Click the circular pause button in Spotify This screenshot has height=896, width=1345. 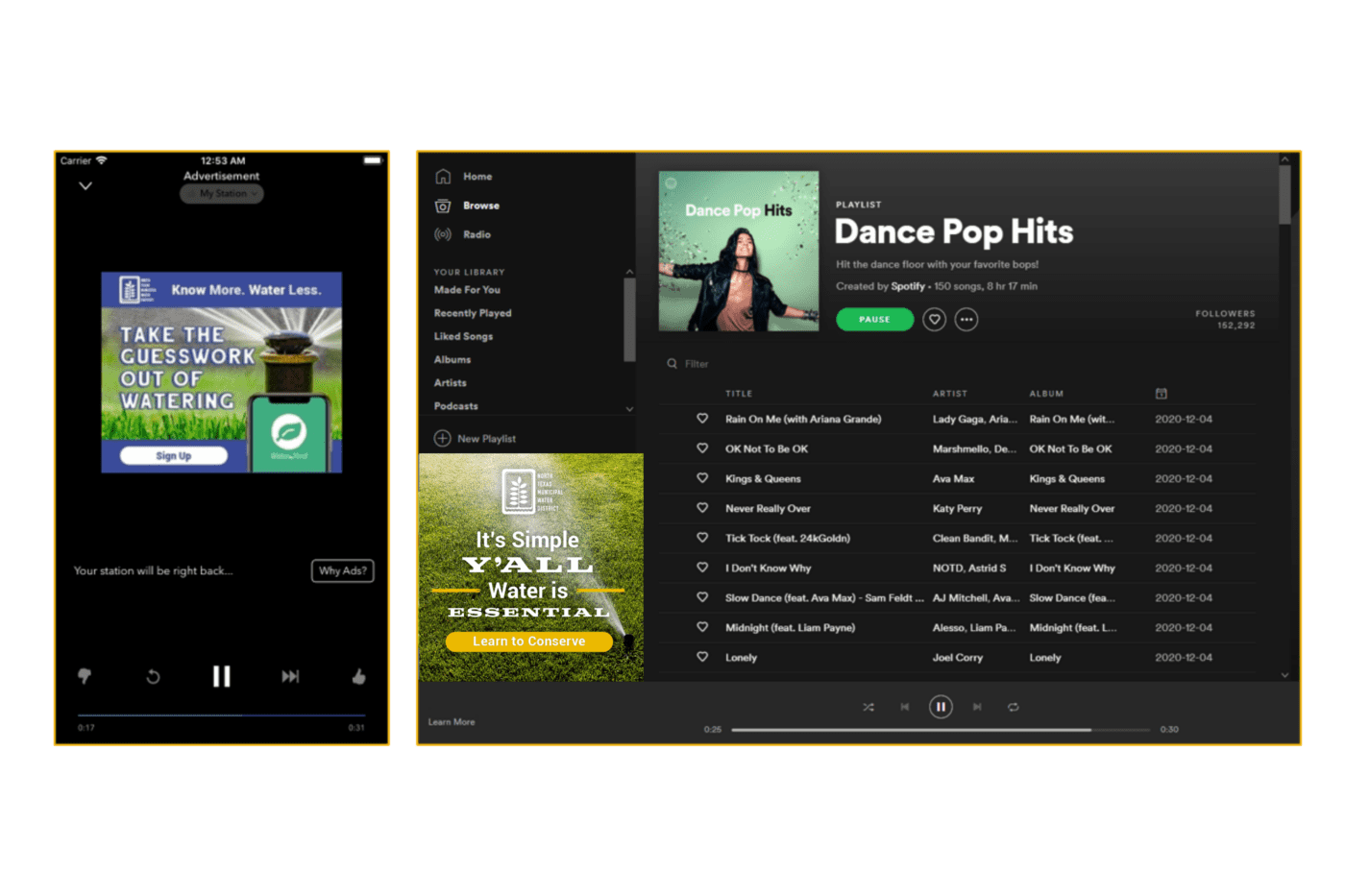pyautogui.click(x=941, y=707)
